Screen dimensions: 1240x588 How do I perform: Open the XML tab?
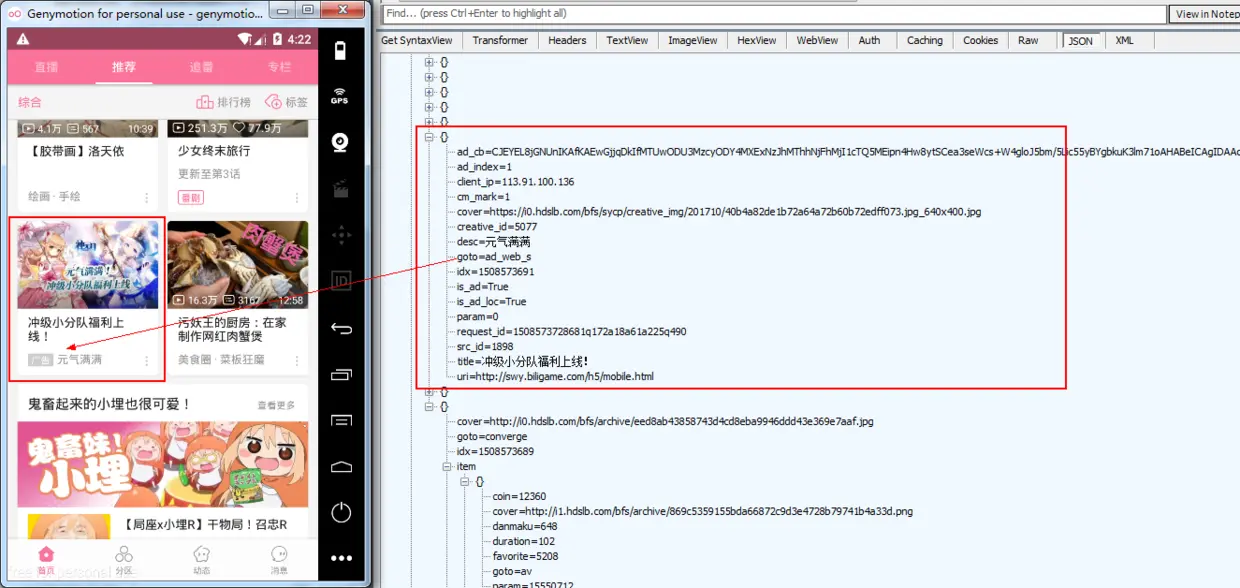tap(1125, 41)
